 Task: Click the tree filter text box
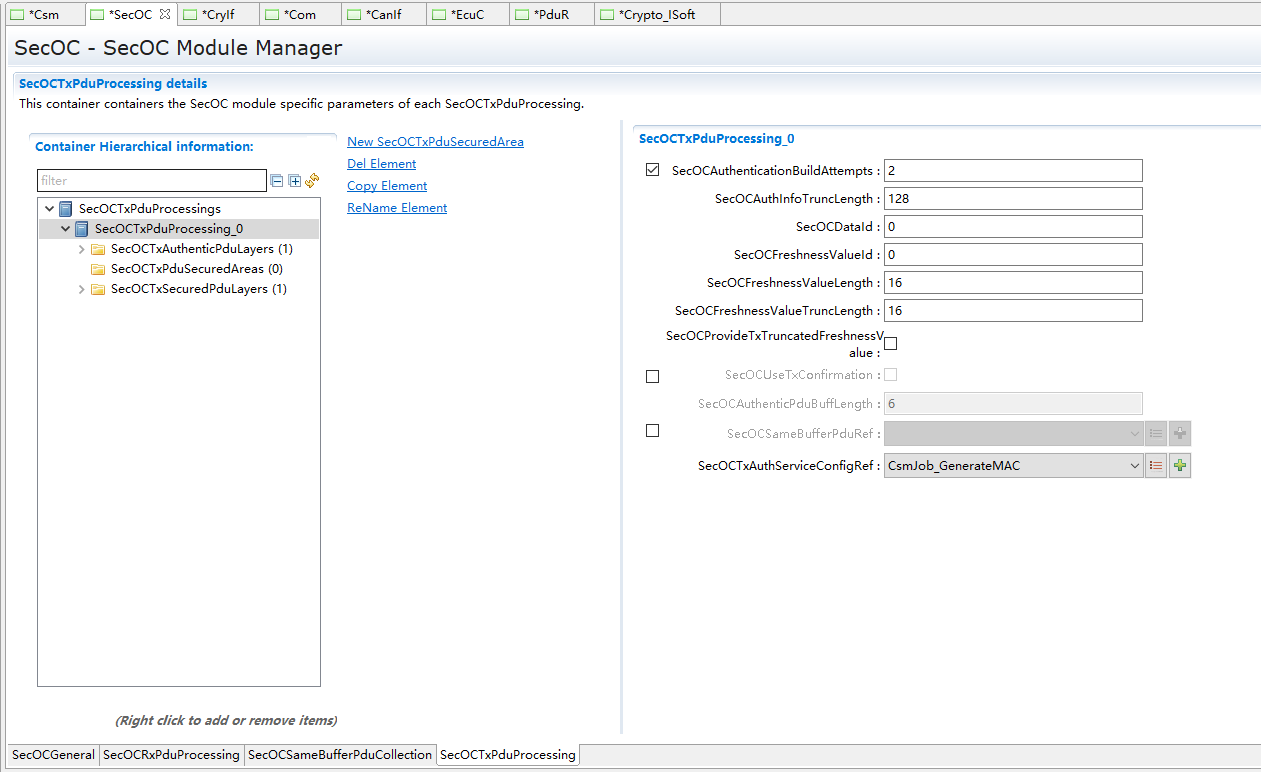[152, 181]
